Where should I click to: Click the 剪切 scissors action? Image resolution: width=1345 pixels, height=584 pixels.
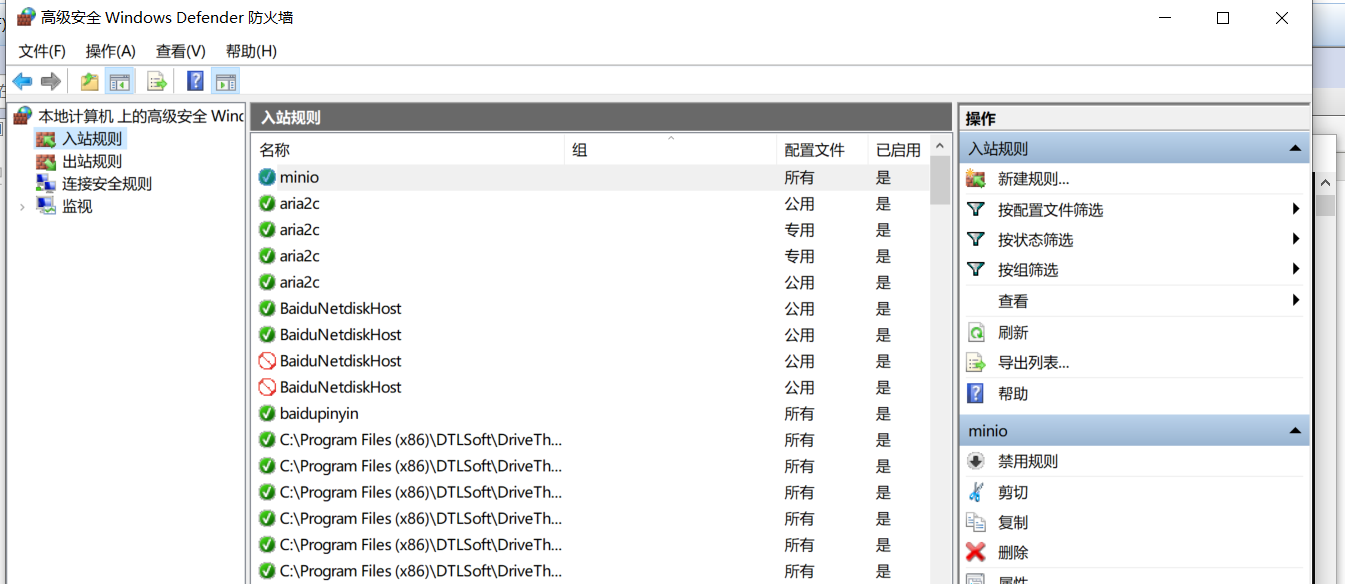point(1013,492)
